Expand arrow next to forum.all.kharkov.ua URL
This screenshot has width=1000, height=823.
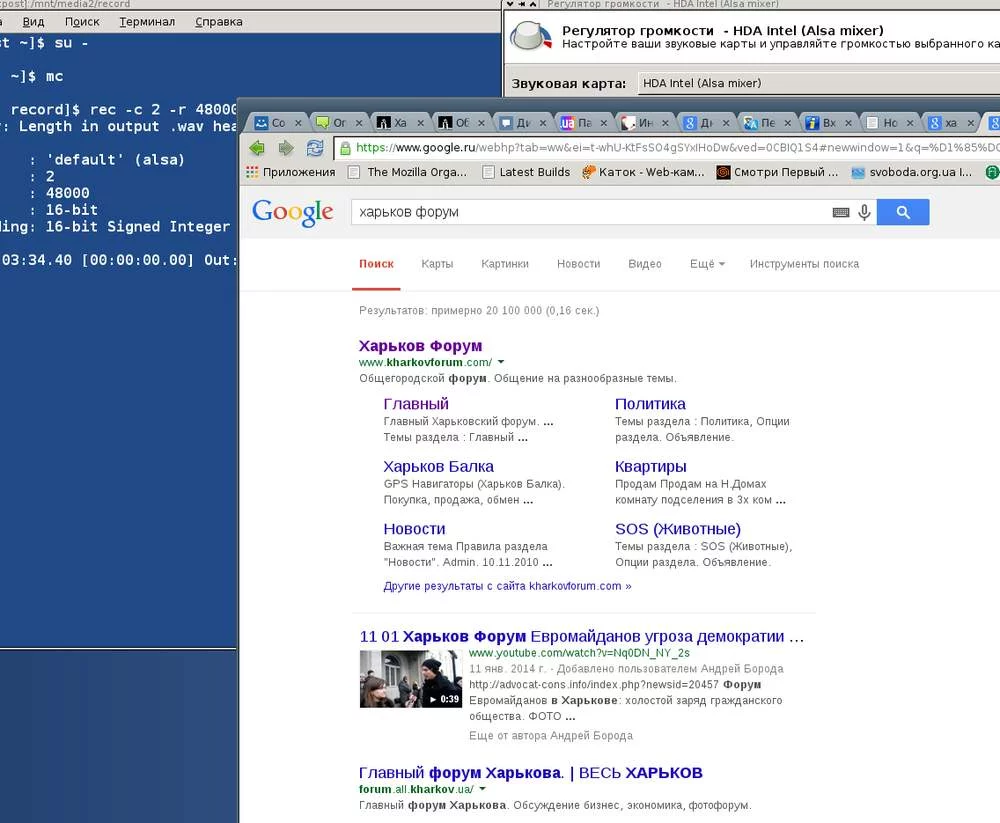point(482,789)
